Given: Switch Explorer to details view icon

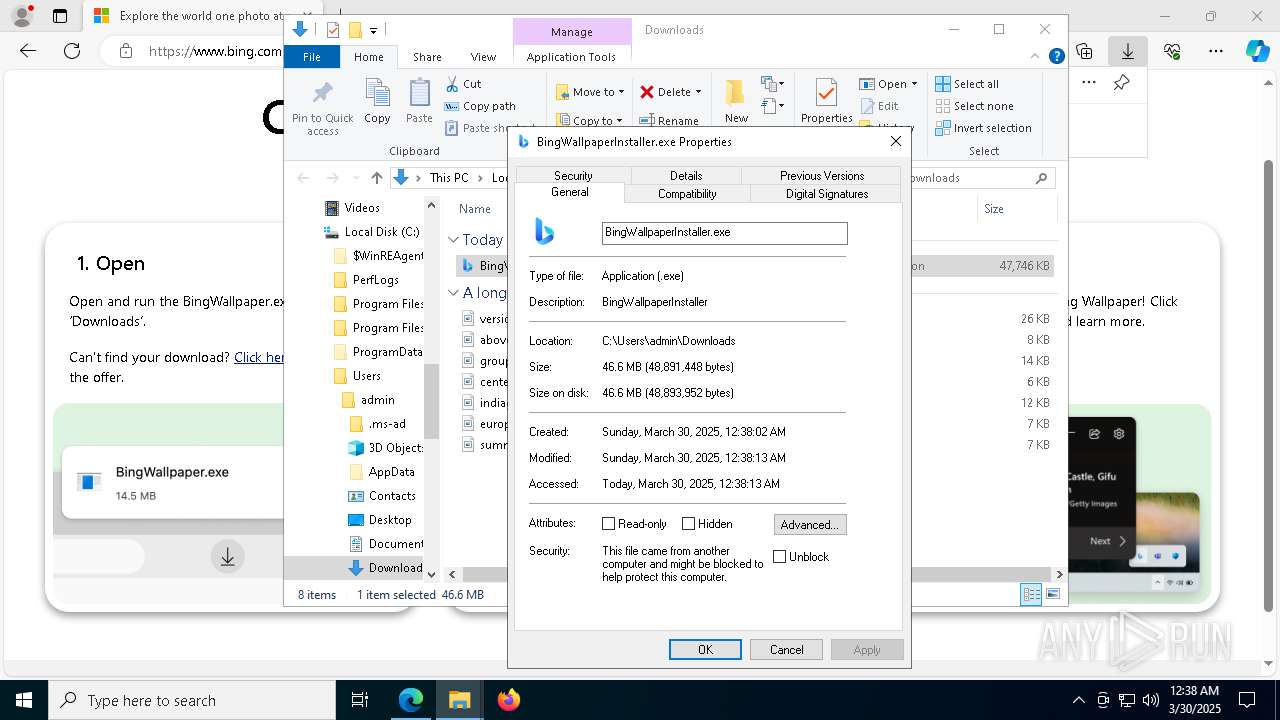Looking at the screenshot, I should [x=1031, y=594].
